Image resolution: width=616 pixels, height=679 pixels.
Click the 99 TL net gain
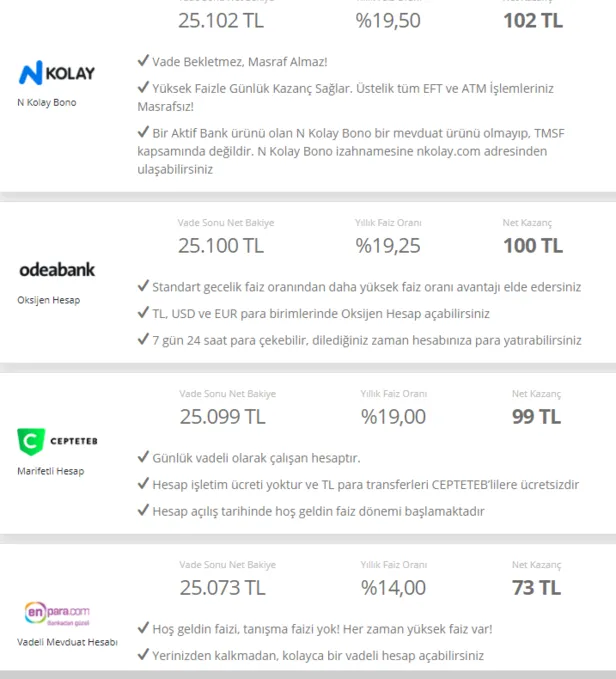tap(536, 416)
